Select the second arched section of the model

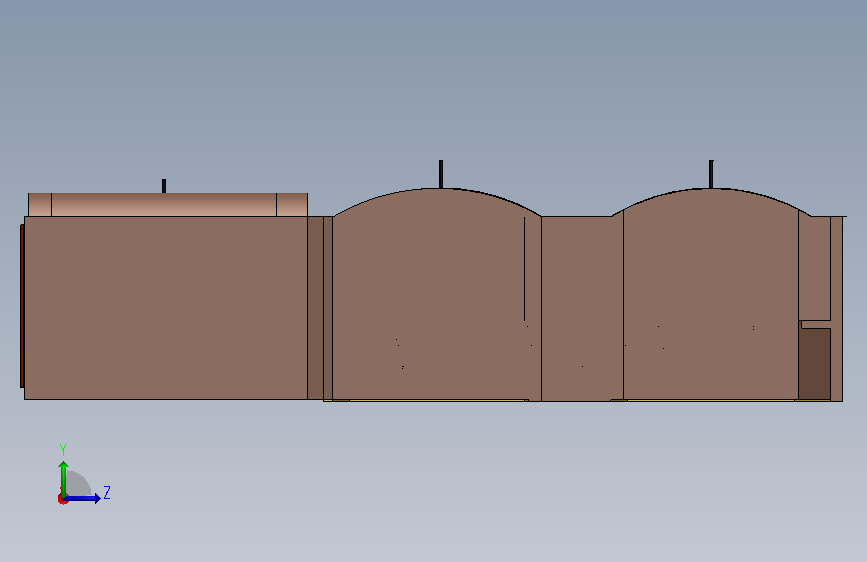point(711,294)
